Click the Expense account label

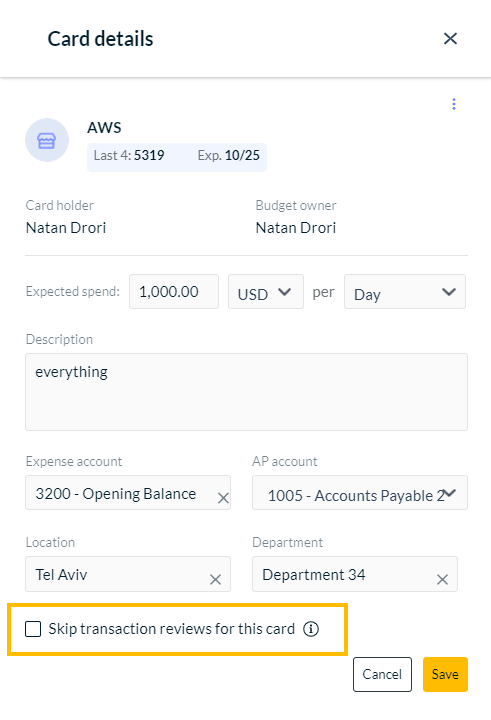click(x=74, y=461)
